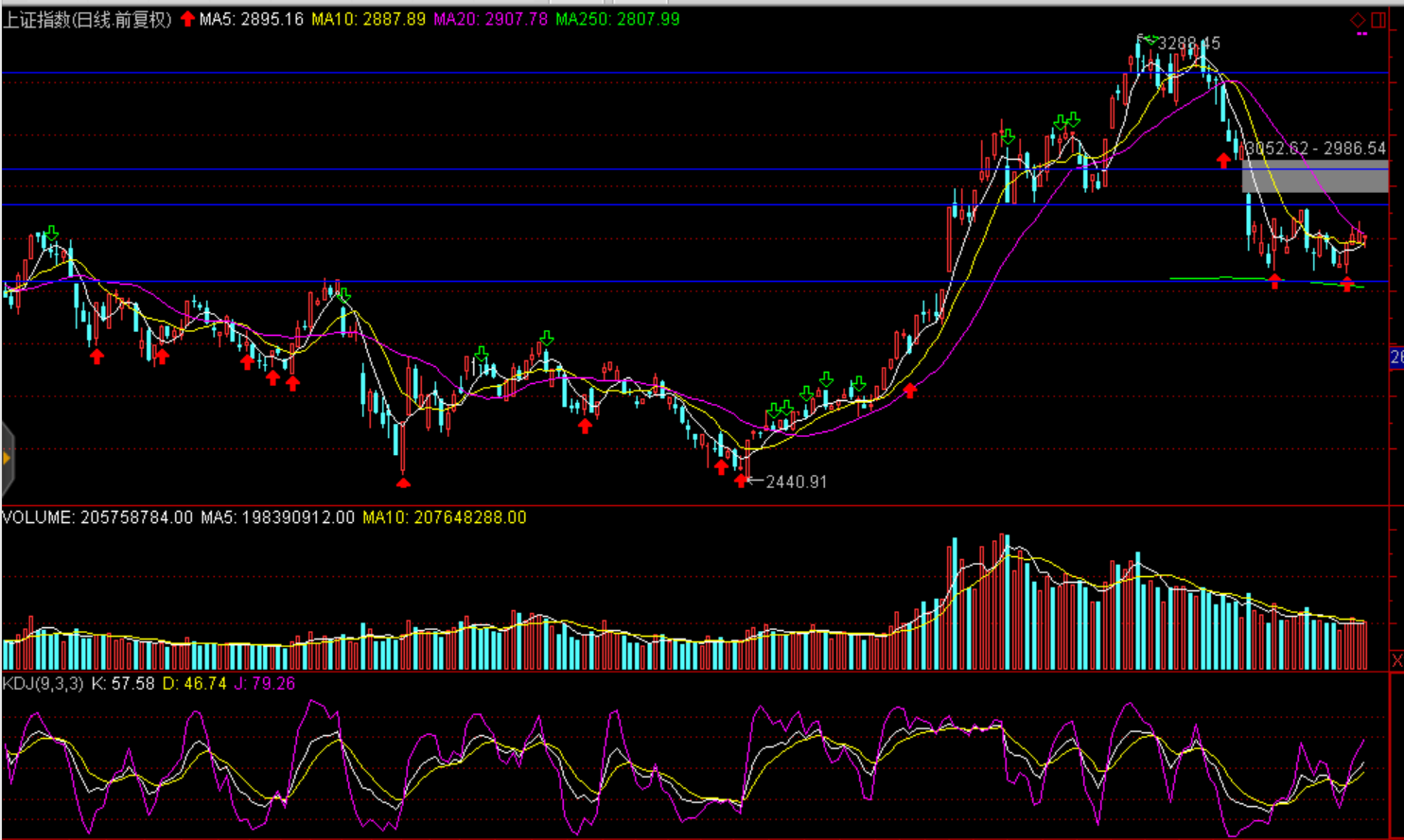Image resolution: width=1404 pixels, height=840 pixels.
Task: Click the red diamond icon at top right
Action: pyautogui.click(x=1358, y=20)
